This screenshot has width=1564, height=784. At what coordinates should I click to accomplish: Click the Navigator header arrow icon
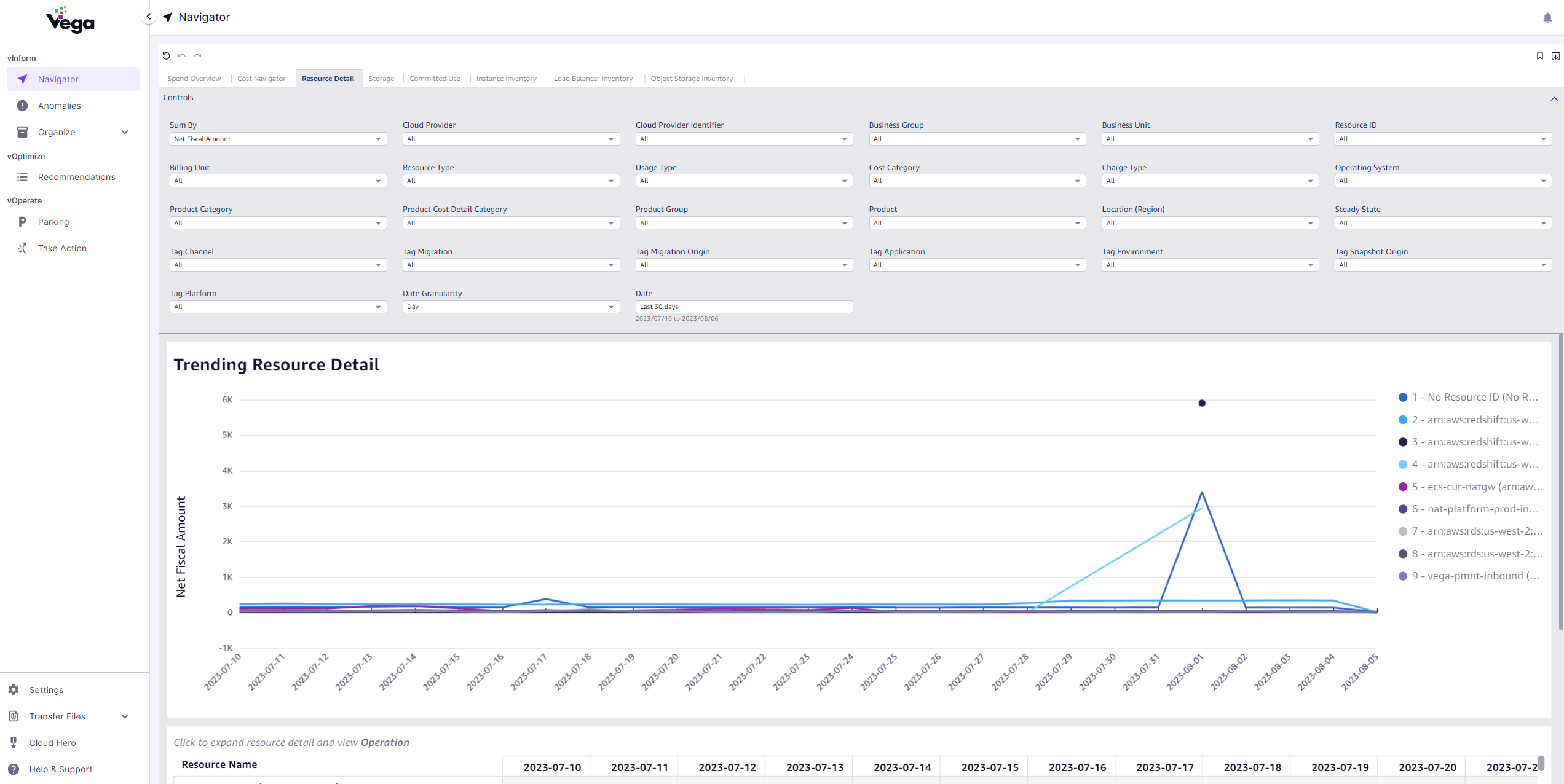click(x=167, y=17)
